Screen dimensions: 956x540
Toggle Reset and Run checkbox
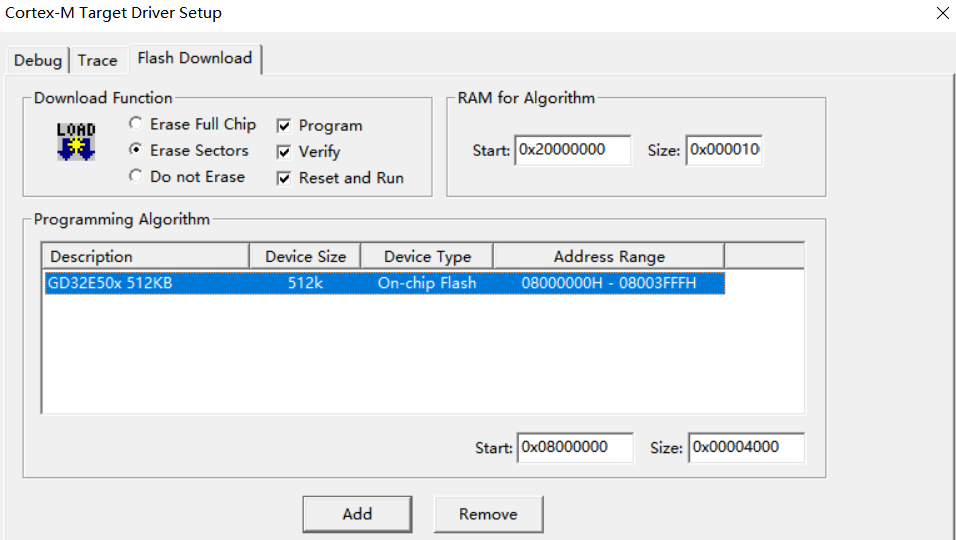(284, 178)
